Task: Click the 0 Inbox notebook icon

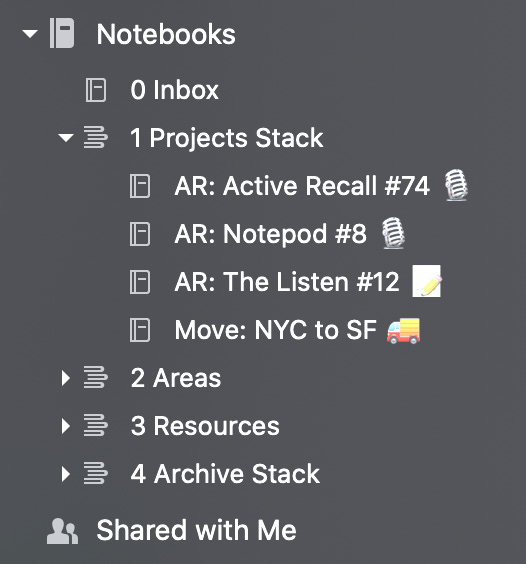Action: click(x=96, y=90)
